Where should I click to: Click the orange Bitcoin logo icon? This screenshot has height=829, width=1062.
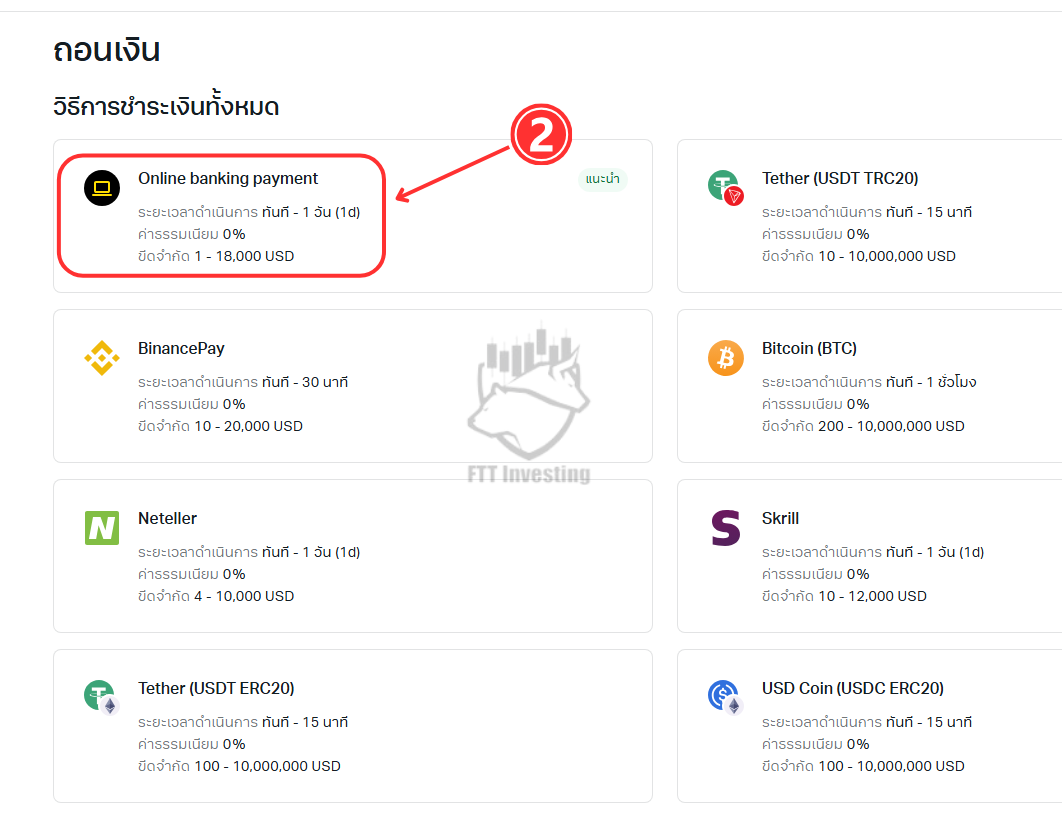click(725, 358)
